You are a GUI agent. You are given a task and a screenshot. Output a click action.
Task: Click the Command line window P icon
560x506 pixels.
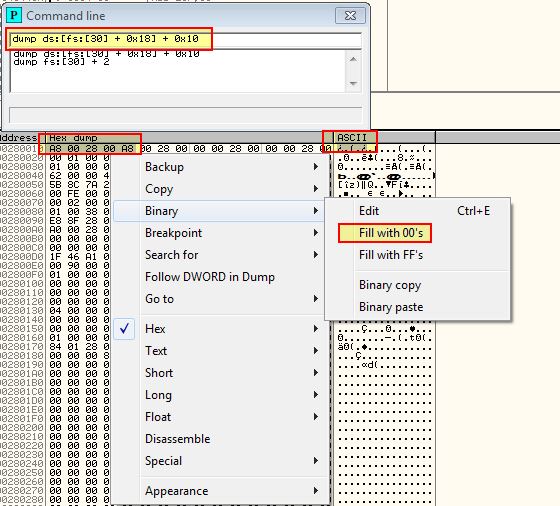[14, 15]
